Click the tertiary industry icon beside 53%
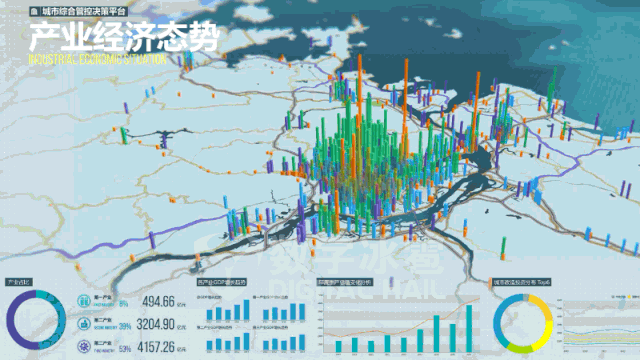Screen dimensions: 640x360 [84, 347]
